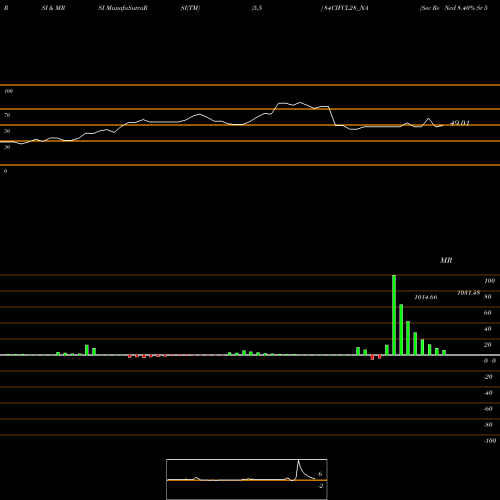Viewport: 500px width, 500px height.
Task: Open the mini overview chart thumbnail
Action: [247, 479]
